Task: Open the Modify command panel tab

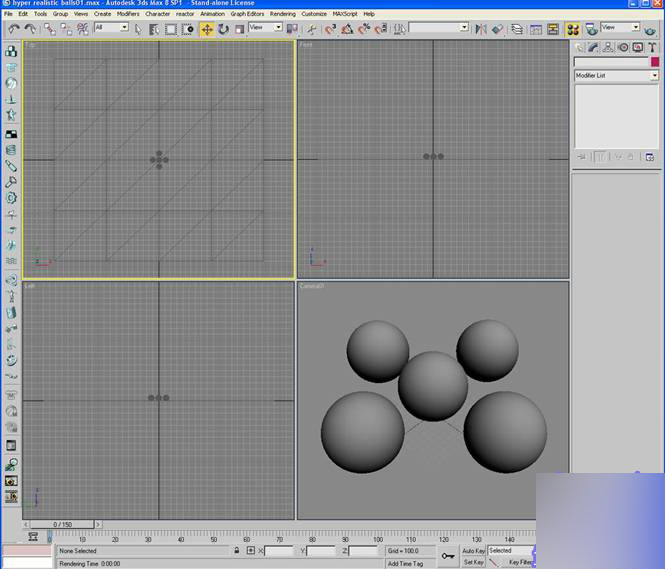Action: pyautogui.click(x=593, y=47)
